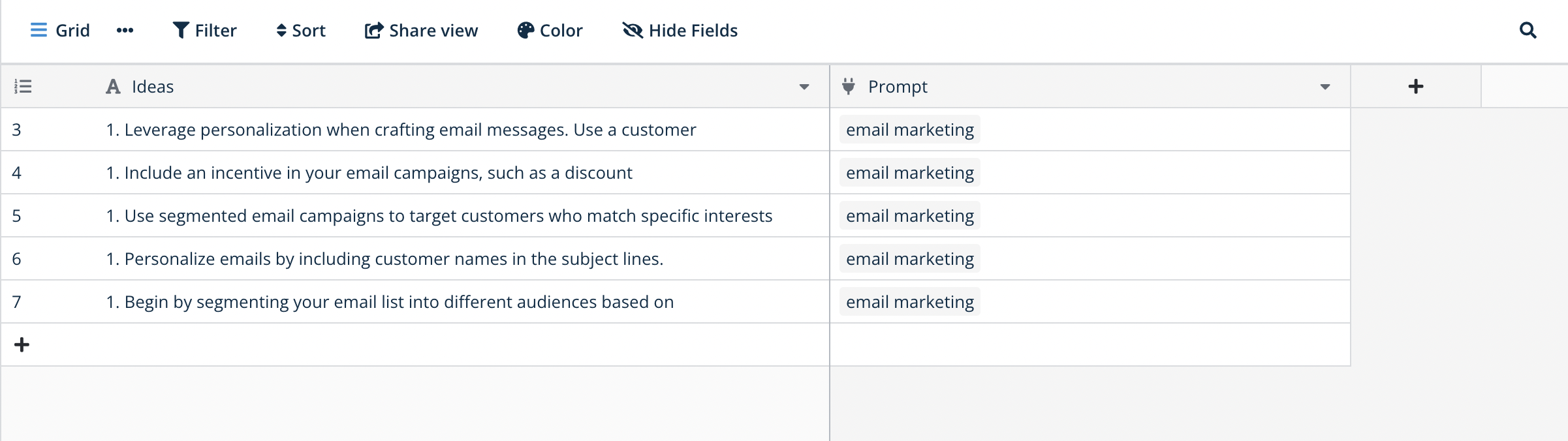Viewport: 1568px width, 441px height.
Task: Add a new field with plus button
Action: click(x=1416, y=87)
